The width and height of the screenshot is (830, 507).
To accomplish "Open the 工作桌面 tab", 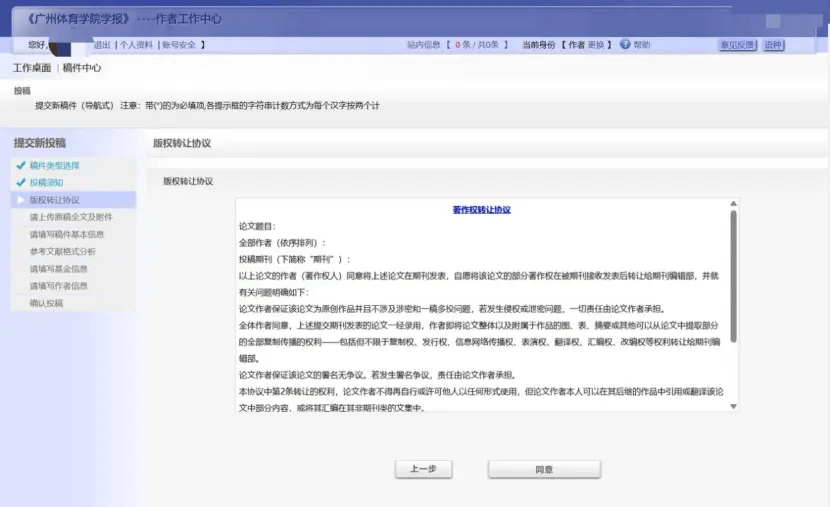I will (32, 68).
